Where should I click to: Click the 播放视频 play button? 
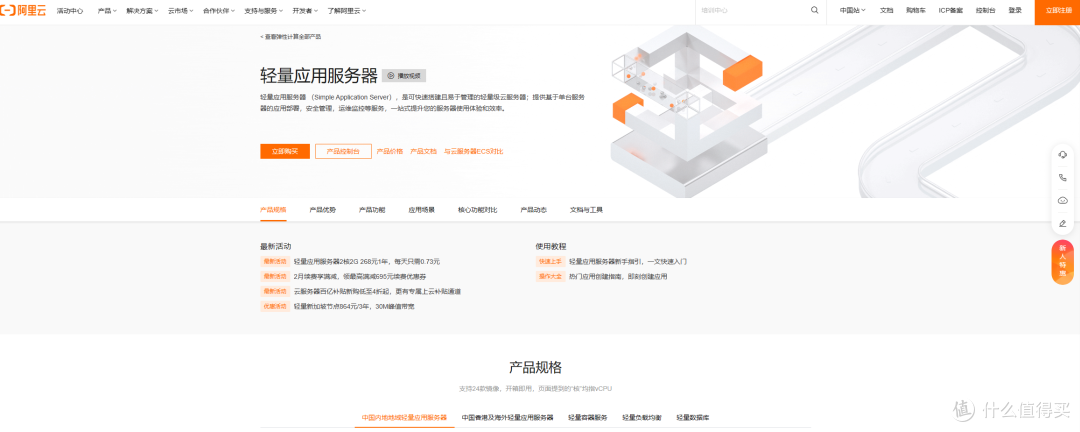[x=404, y=76]
